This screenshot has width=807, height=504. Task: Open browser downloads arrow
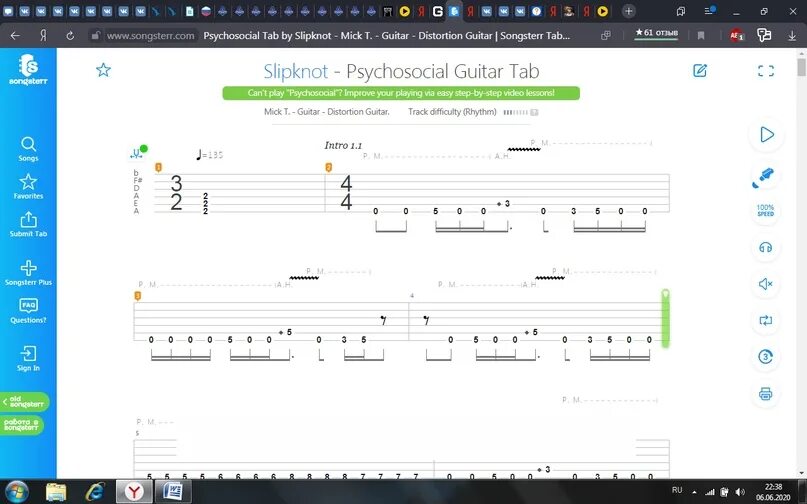(792, 36)
